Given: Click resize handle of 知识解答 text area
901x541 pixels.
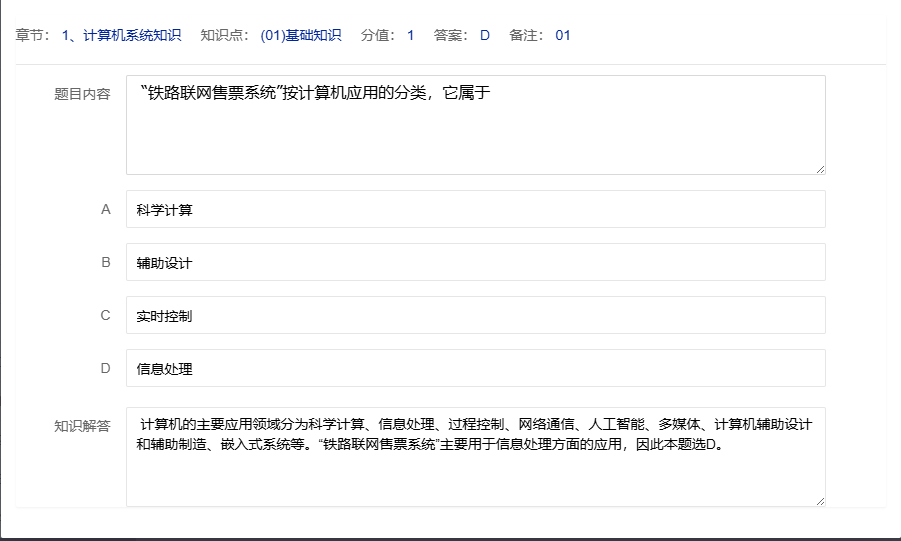Looking at the screenshot, I should (x=820, y=501).
